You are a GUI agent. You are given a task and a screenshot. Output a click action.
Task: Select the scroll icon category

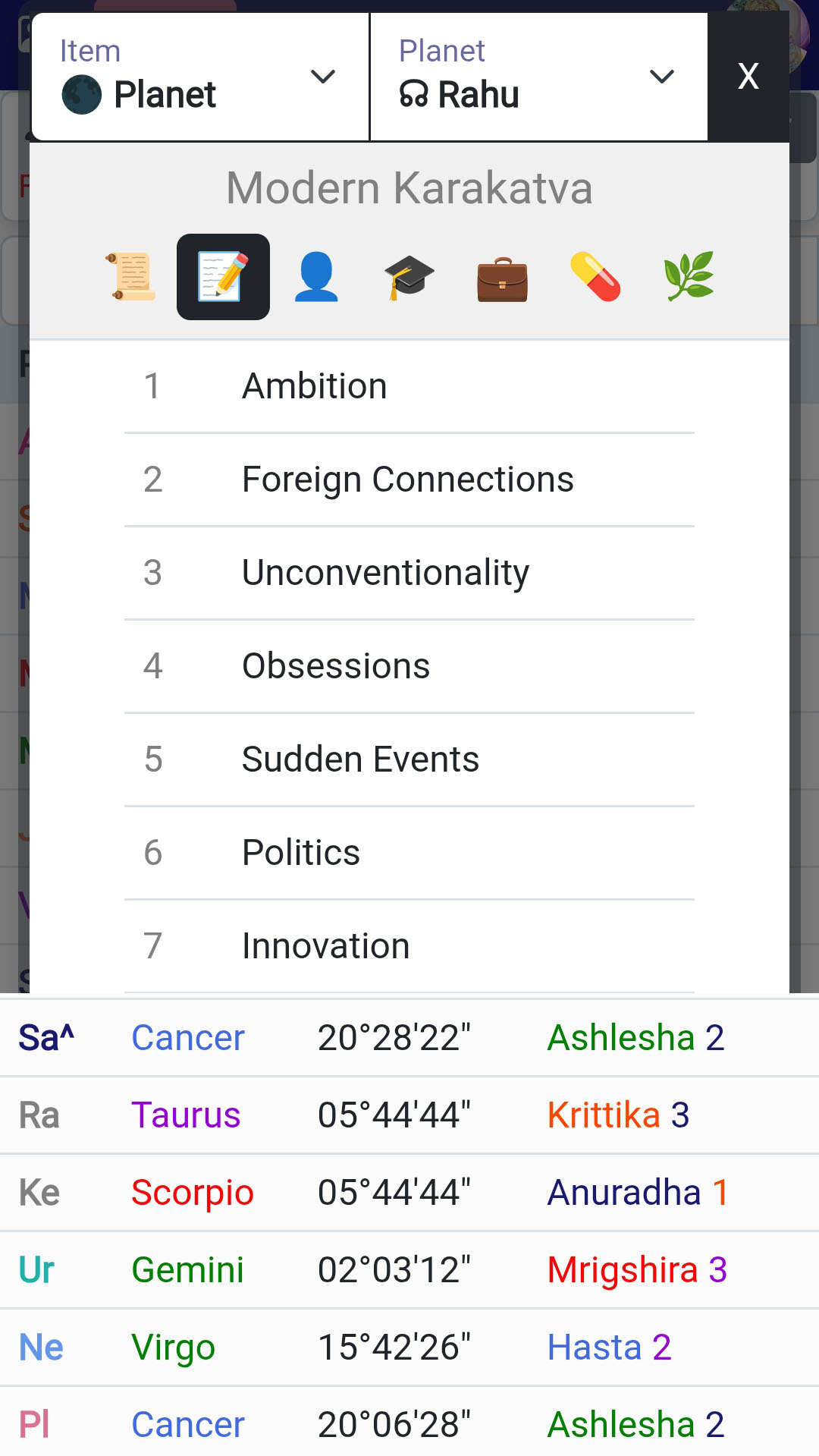coord(130,277)
